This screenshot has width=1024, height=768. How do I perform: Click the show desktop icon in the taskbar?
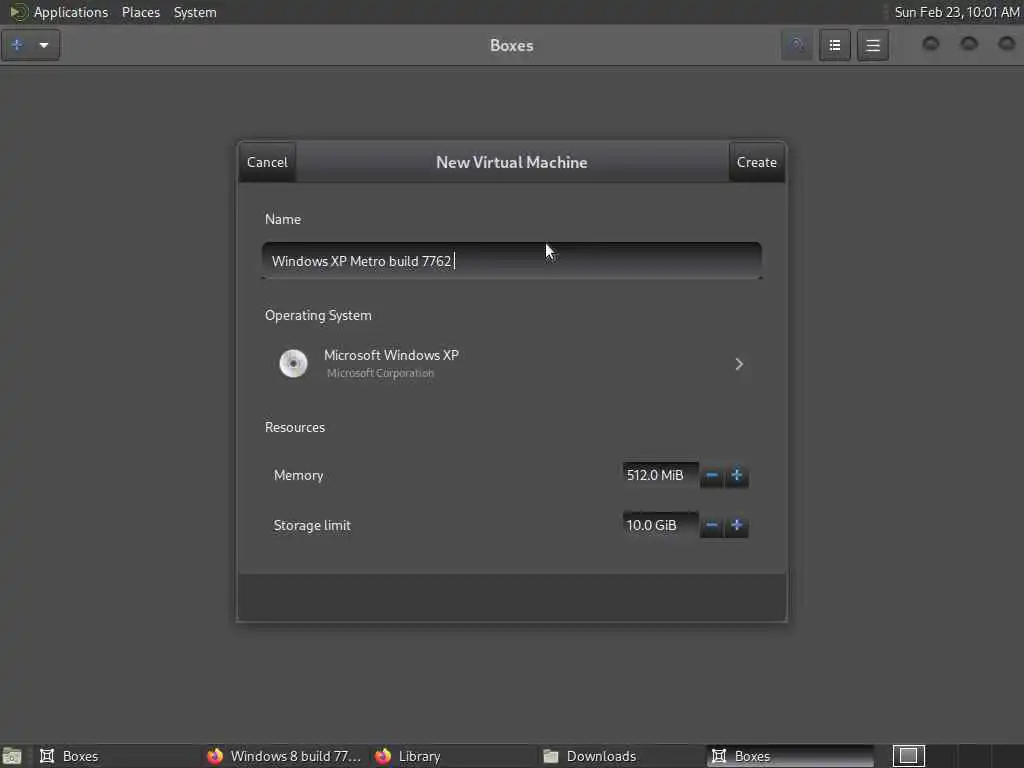pos(12,756)
